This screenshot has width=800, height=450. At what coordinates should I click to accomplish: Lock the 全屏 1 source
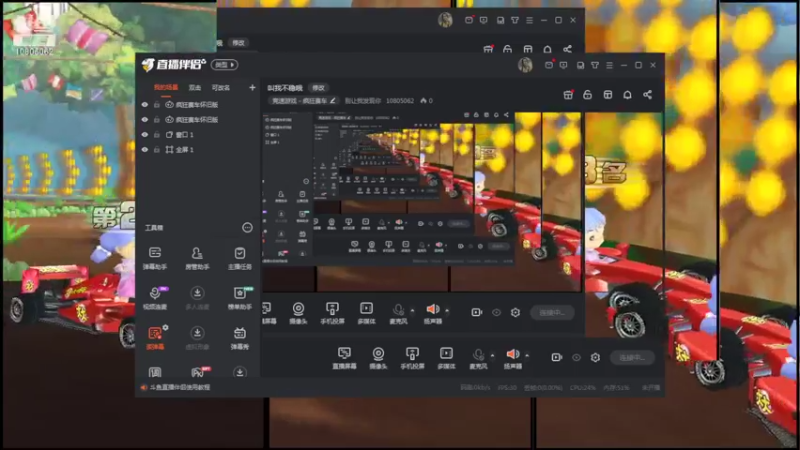pyautogui.click(x=157, y=149)
